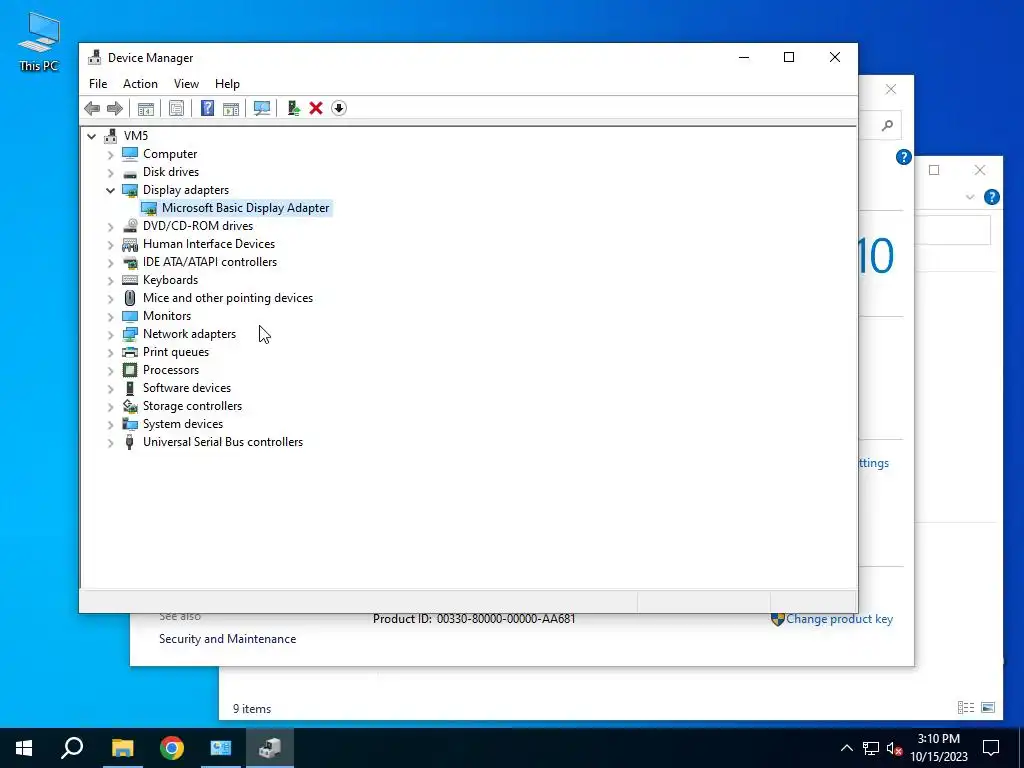Click the Print queues printer icon
The height and width of the screenshot is (768, 1024).
click(x=130, y=352)
